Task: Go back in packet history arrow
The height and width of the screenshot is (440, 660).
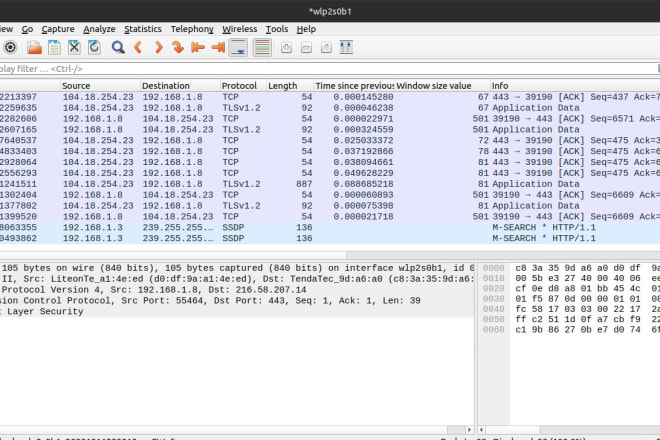Action: [x=138, y=47]
